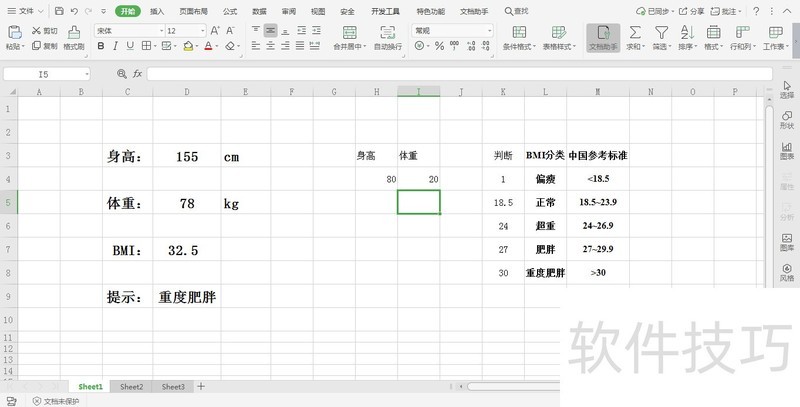Toggle bottom vertical alignment
This screenshot has height=407, width=800.
coord(285,31)
